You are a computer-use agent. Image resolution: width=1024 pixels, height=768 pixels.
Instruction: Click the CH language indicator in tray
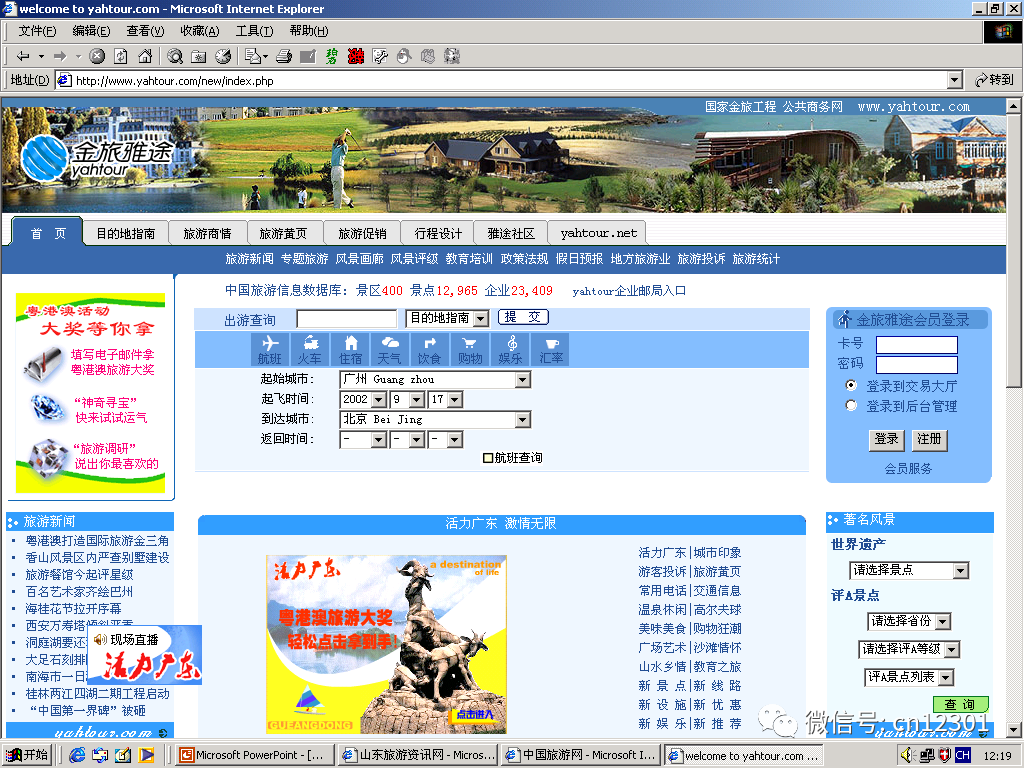963,755
